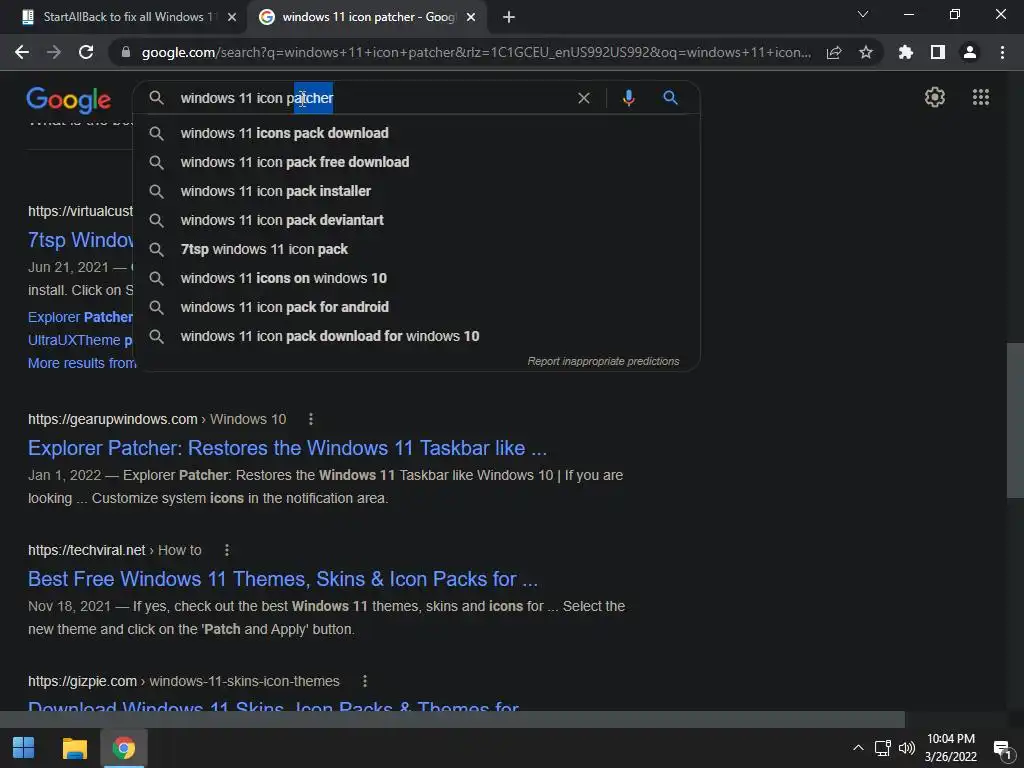Open the clock showing 10:04 PM
The image size is (1024, 768).
tap(951, 748)
